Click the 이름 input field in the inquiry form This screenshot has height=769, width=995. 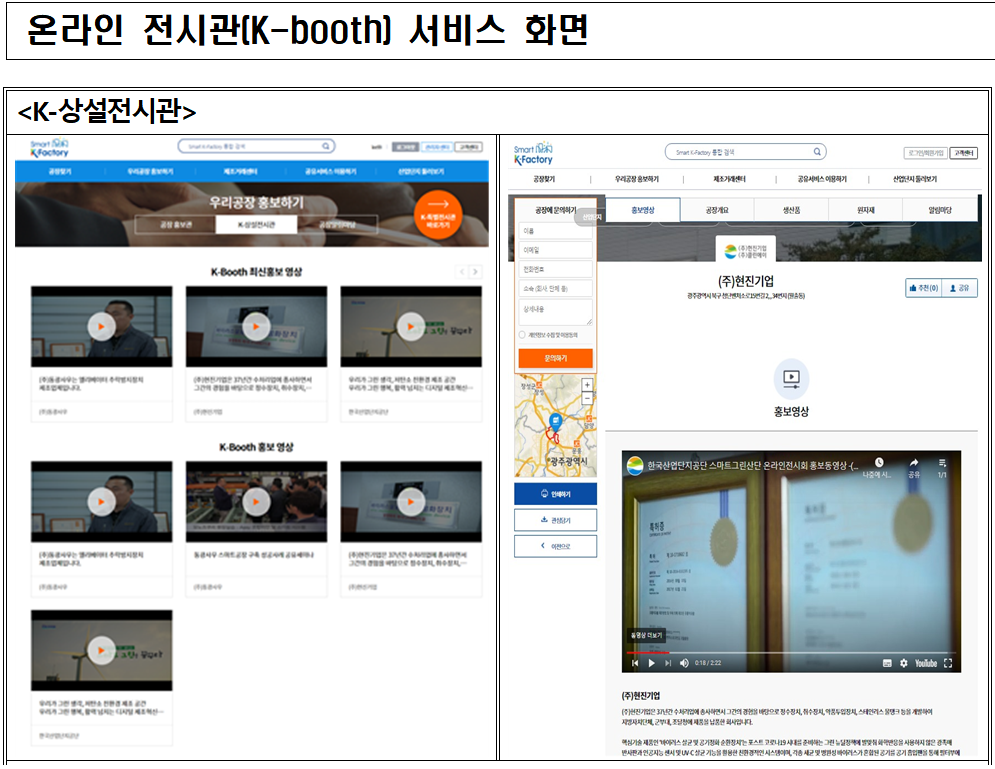[556, 232]
